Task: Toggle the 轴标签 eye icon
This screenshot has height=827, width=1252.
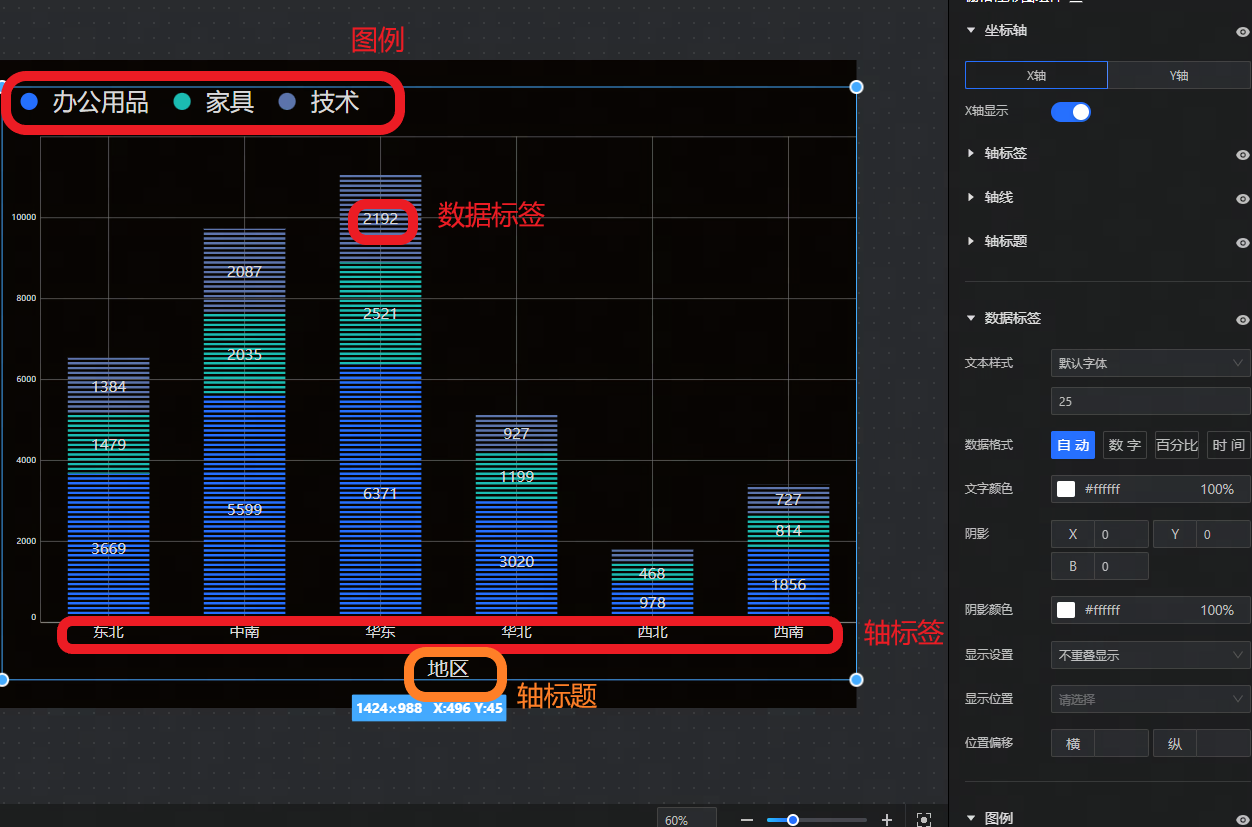Action: (x=1242, y=155)
